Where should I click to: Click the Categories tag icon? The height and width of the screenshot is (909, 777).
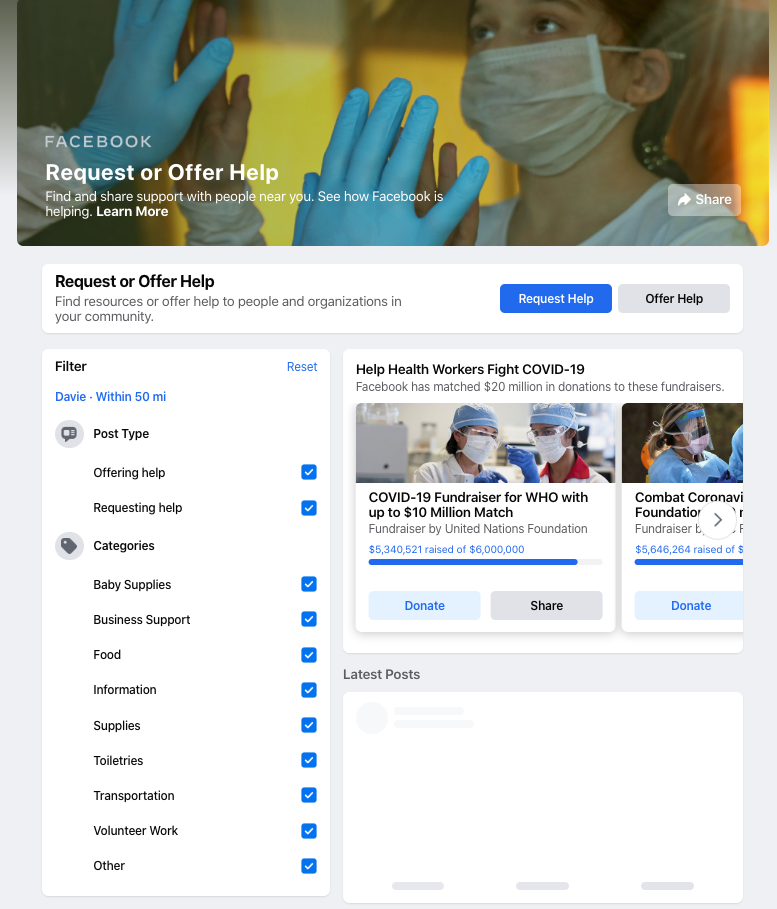[x=70, y=546]
